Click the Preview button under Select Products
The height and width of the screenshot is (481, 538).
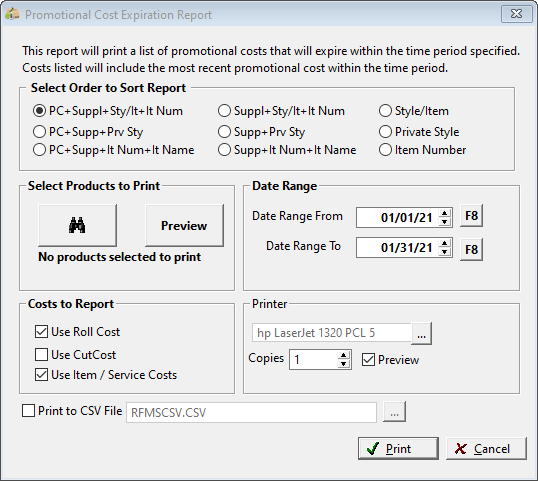(x=184, y=225)
